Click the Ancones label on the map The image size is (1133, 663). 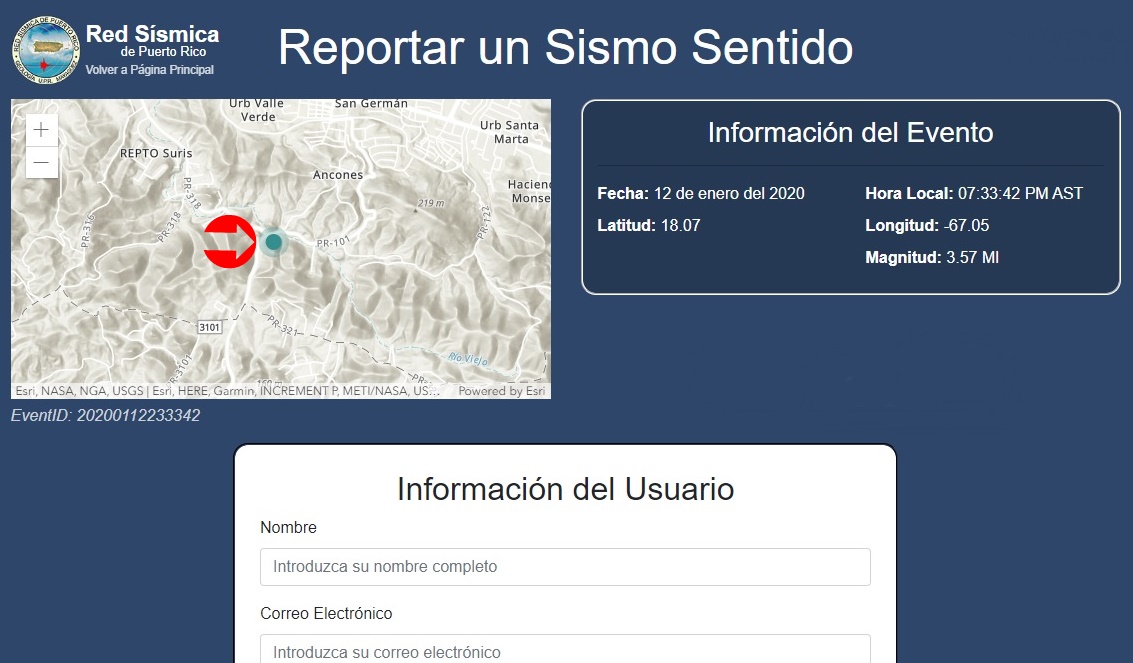[338, 175]
